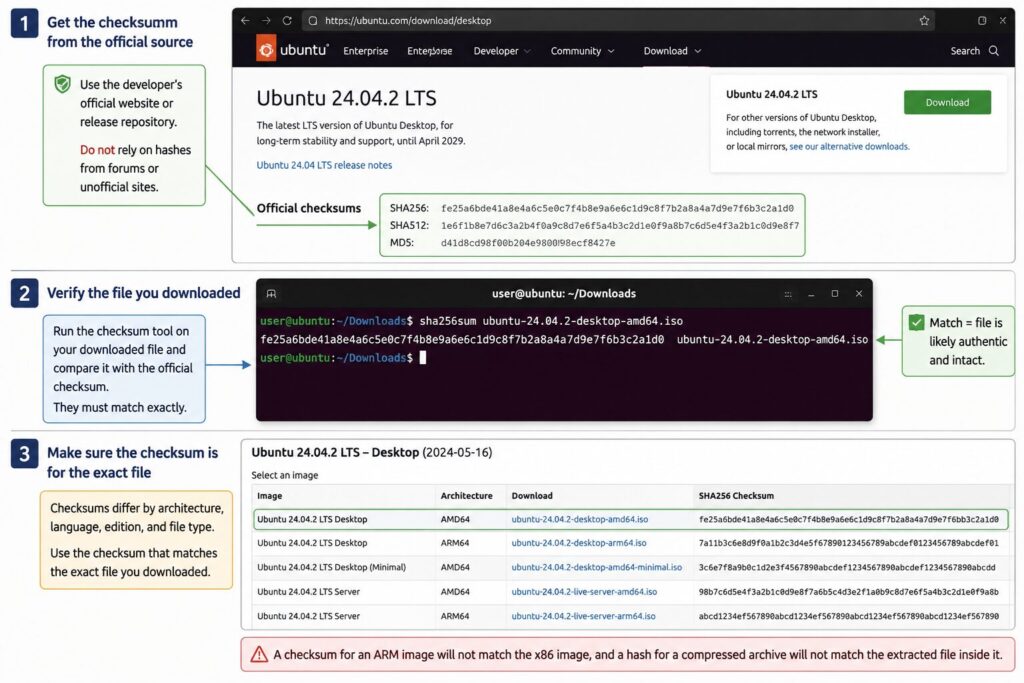Click the browser window restore icon
Image resolution: width=1024 pixels, height=683 pixels.
(x=982, y=20)
